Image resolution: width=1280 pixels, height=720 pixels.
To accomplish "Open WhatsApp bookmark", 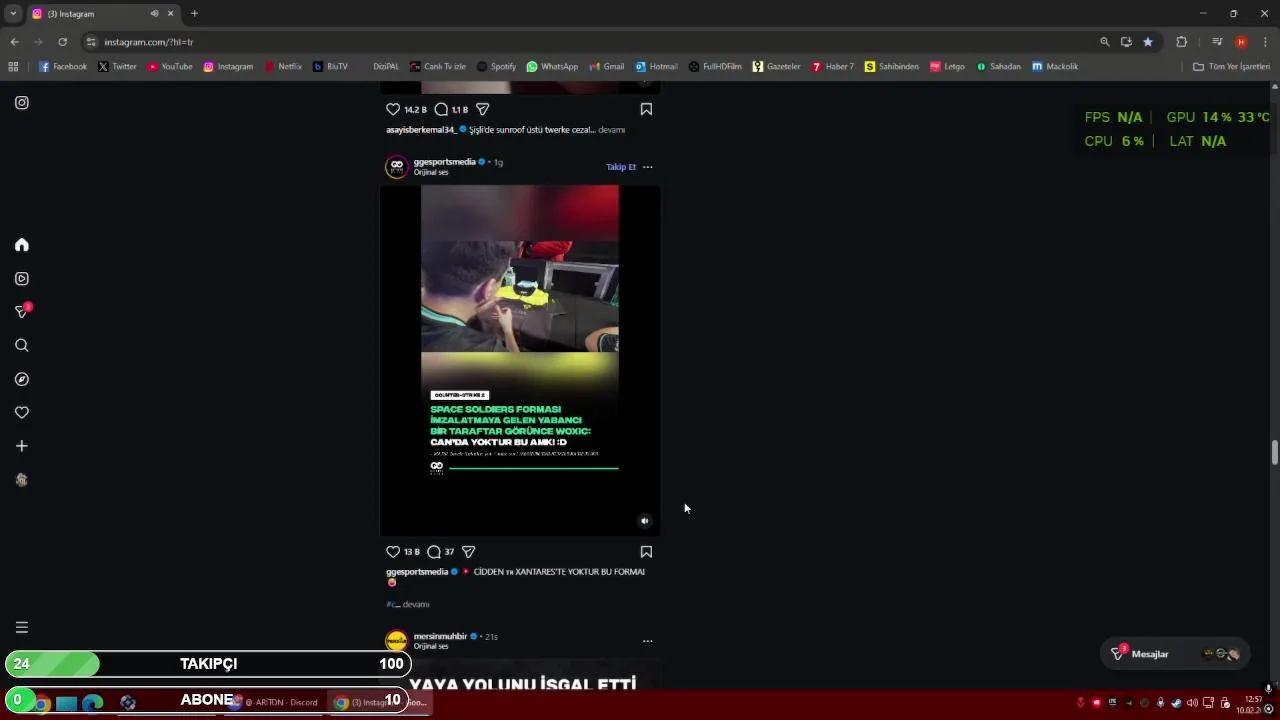I will pos(552,67).
